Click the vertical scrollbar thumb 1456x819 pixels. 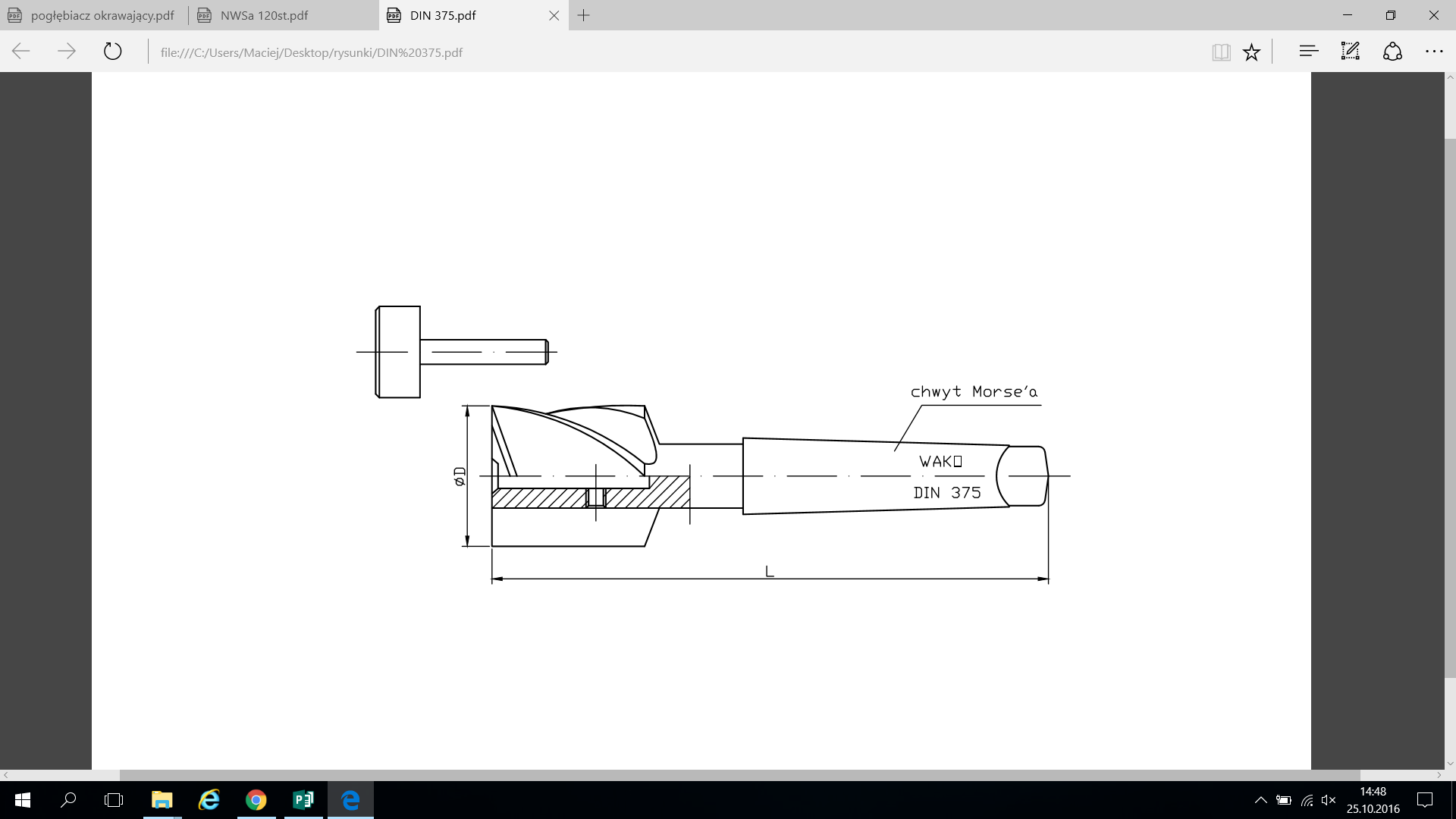click(x=1450, y=408)
